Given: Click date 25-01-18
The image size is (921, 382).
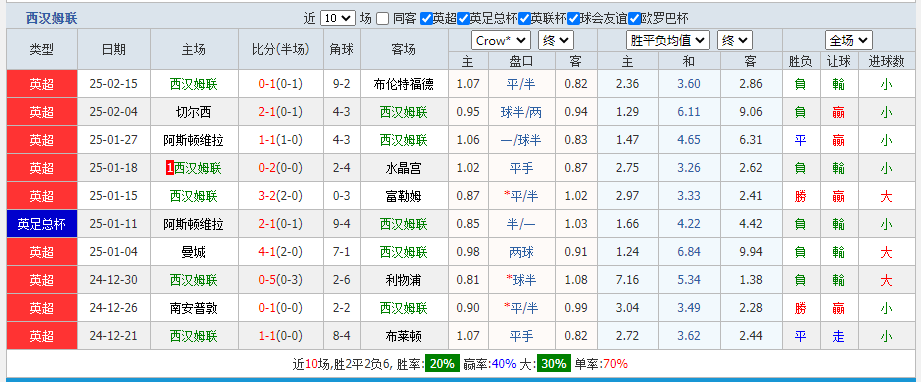Looking at the screenshot, I should [x=113, y=169].
